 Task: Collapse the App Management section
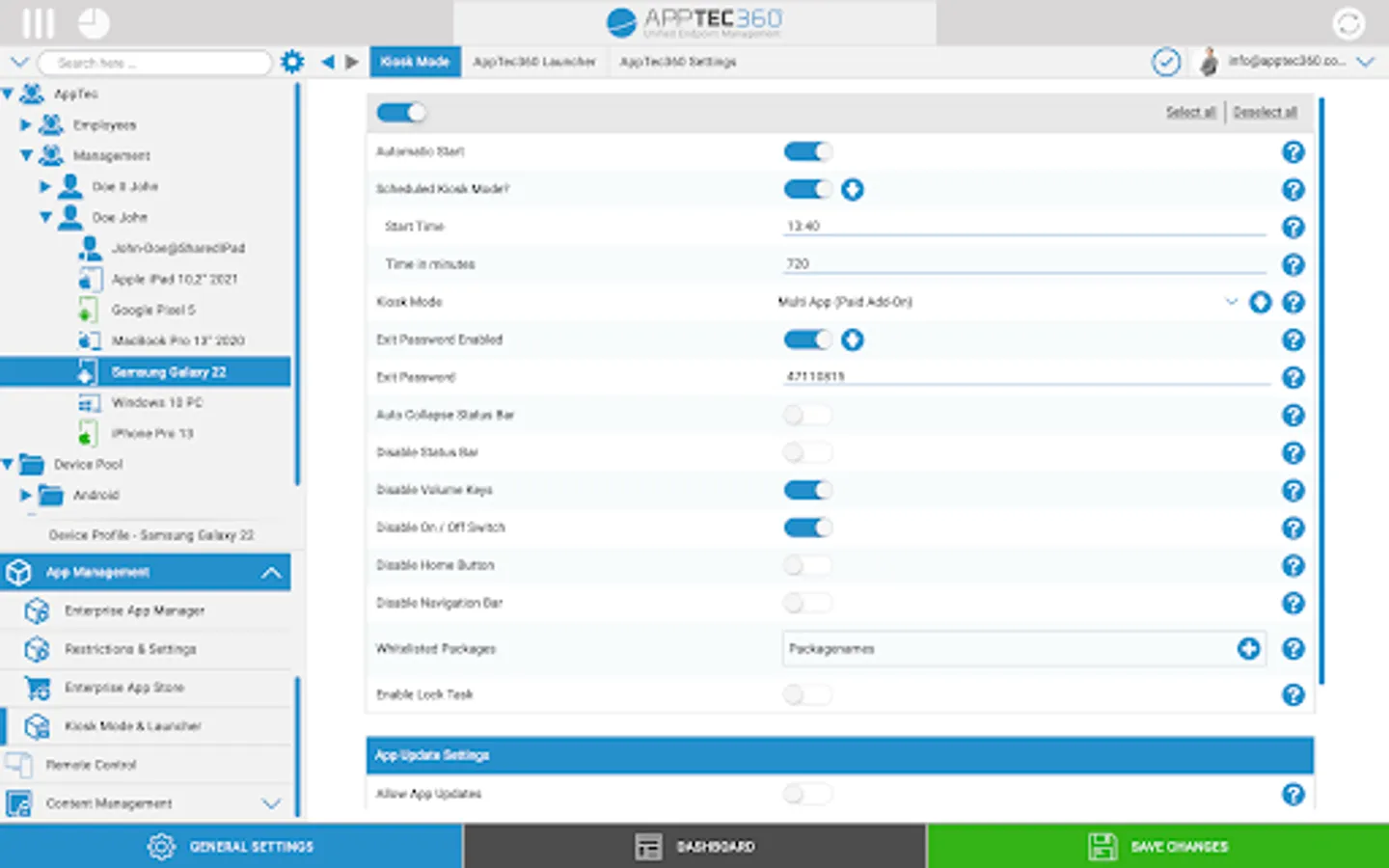(x=271, y=573)
